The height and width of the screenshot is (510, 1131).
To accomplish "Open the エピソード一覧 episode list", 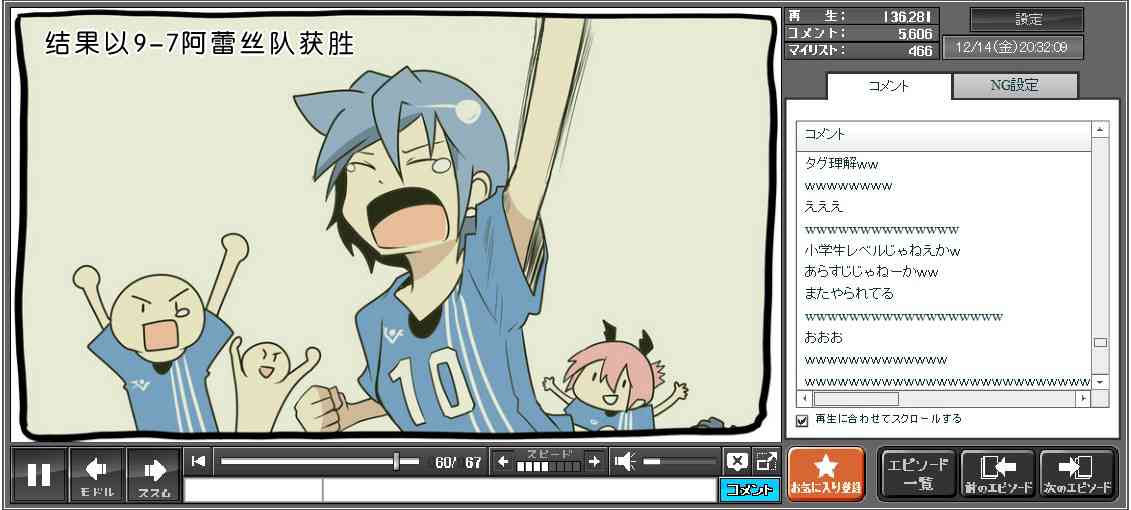I will pos(917,474).
